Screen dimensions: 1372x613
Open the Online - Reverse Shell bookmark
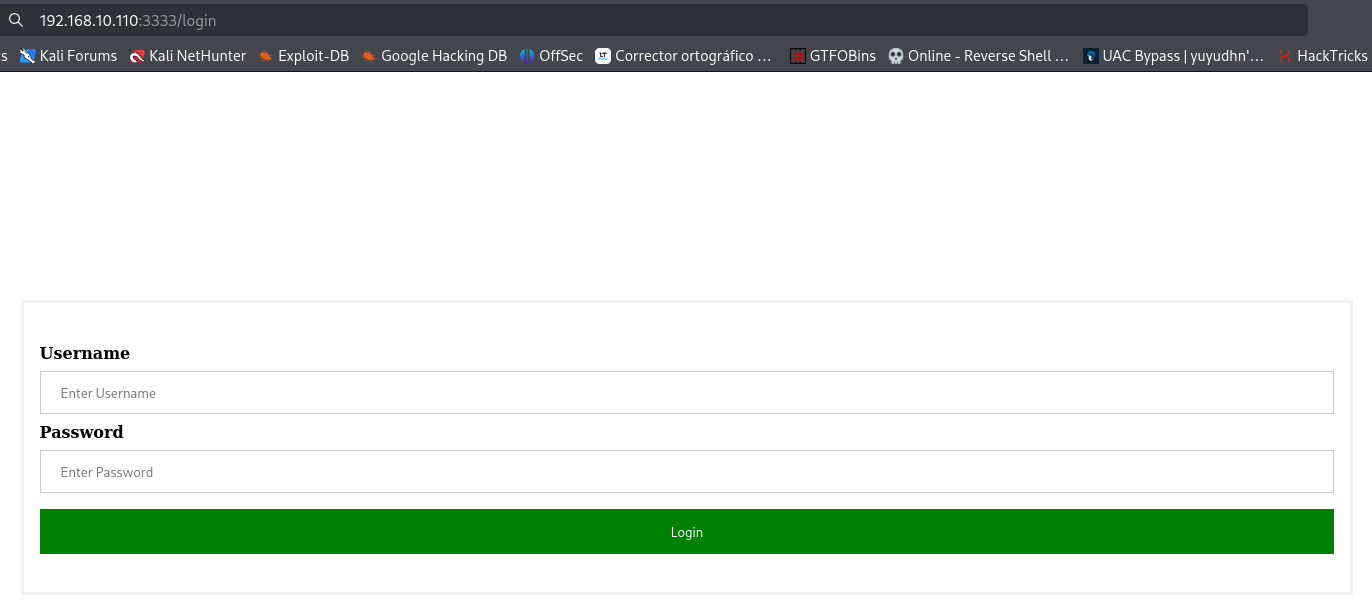[979, 56]
